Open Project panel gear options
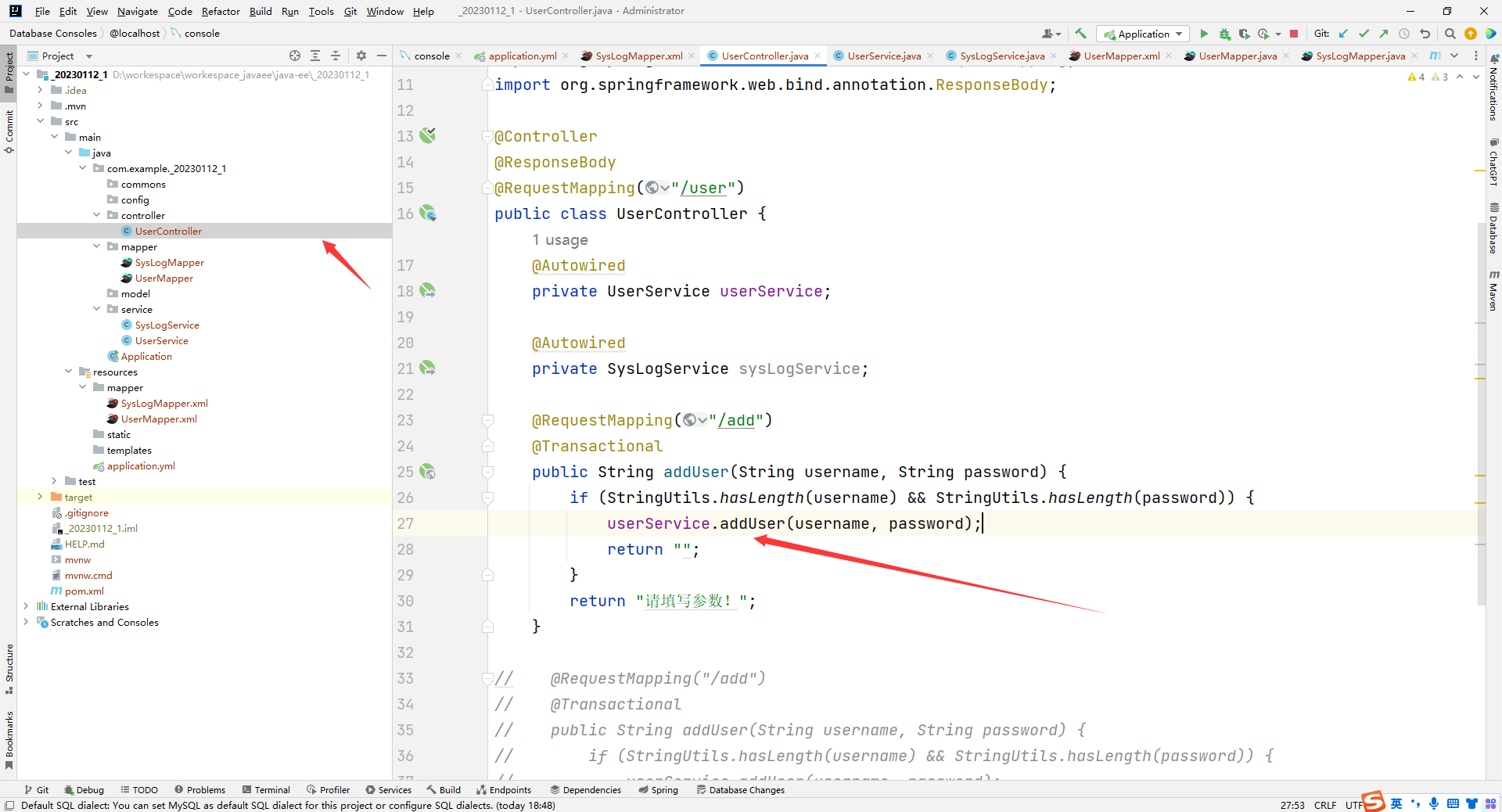Image resolution: width=1502 pixels, height=812 pixels. point(361,56)
